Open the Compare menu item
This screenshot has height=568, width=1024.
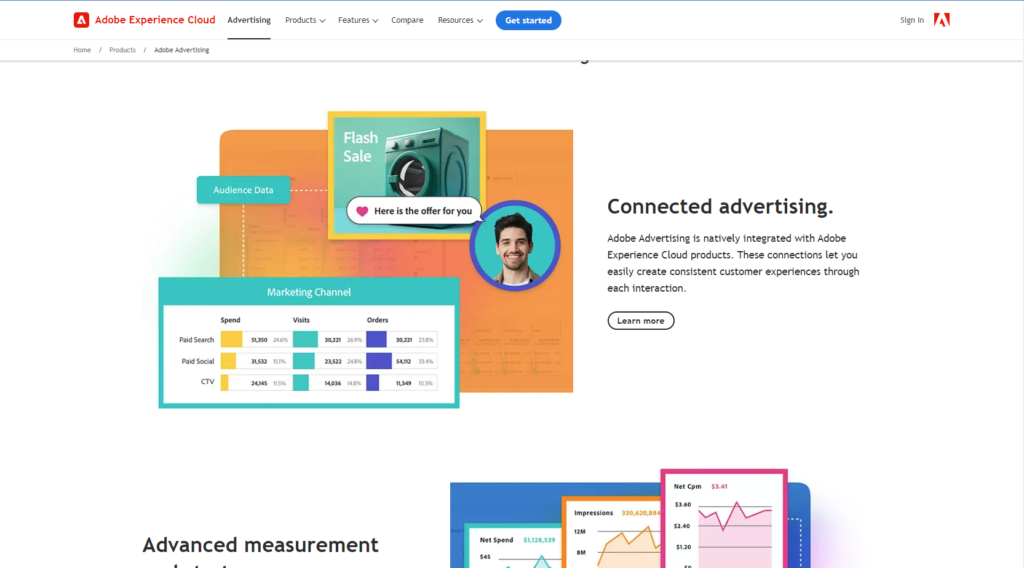[x=407, y=20]
